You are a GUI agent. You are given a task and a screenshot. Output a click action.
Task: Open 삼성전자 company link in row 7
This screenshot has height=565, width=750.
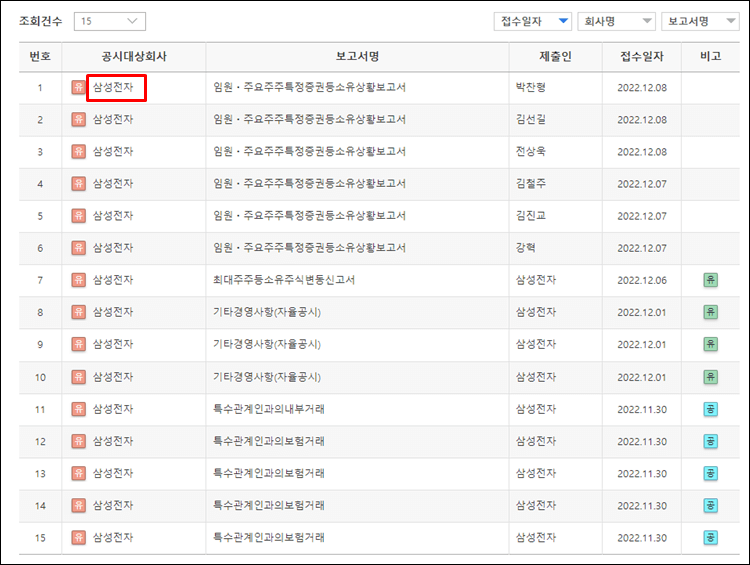point(113,279)
